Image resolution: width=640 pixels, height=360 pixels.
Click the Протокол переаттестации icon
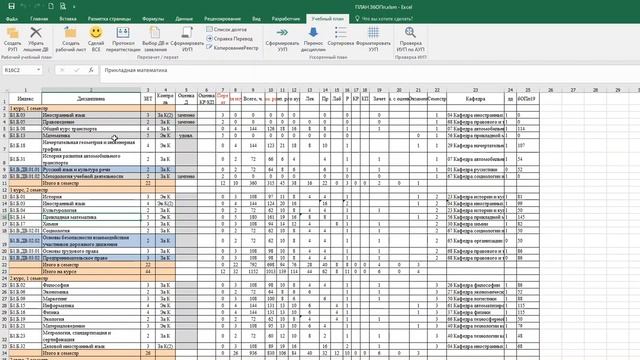click(123, 32)
